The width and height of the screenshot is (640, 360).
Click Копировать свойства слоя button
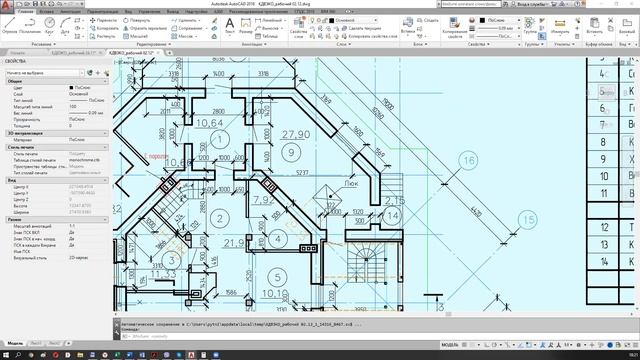coord(370,36)
